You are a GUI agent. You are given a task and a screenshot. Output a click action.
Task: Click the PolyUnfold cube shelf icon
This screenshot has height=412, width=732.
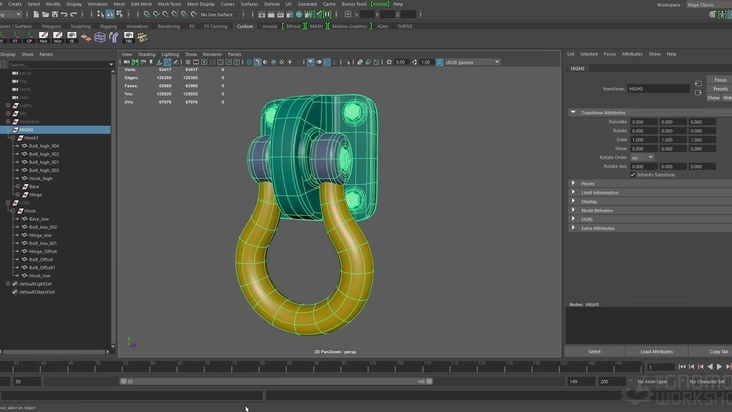[99, 37]
